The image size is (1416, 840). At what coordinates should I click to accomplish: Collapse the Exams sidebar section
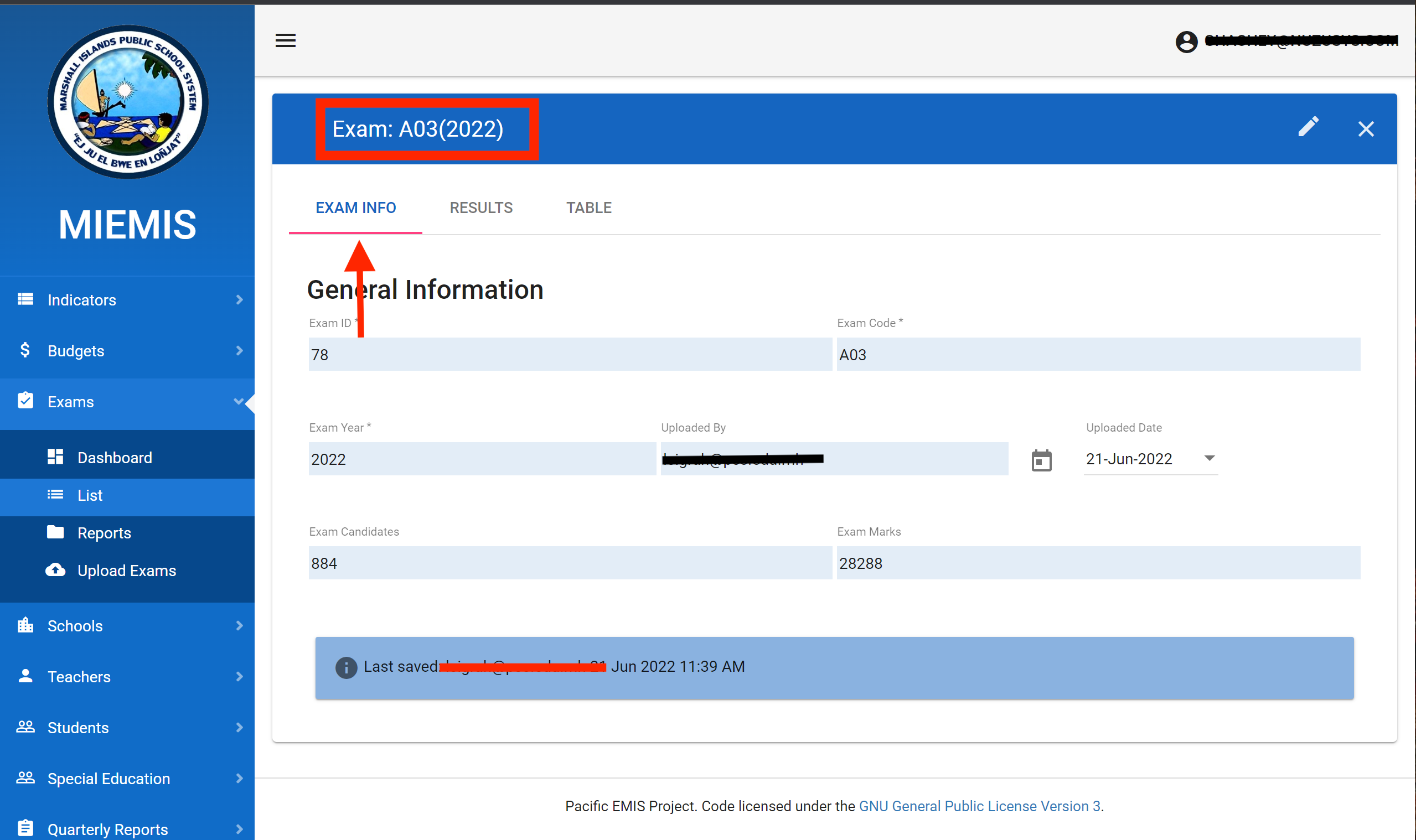click(127, 401)
